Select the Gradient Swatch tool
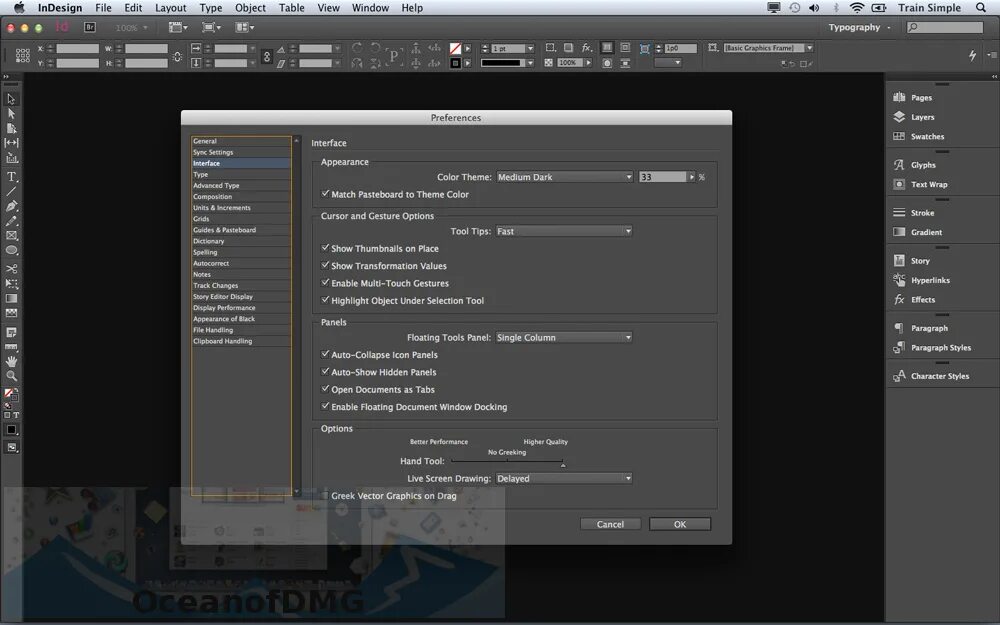 (x=11, y=298)
